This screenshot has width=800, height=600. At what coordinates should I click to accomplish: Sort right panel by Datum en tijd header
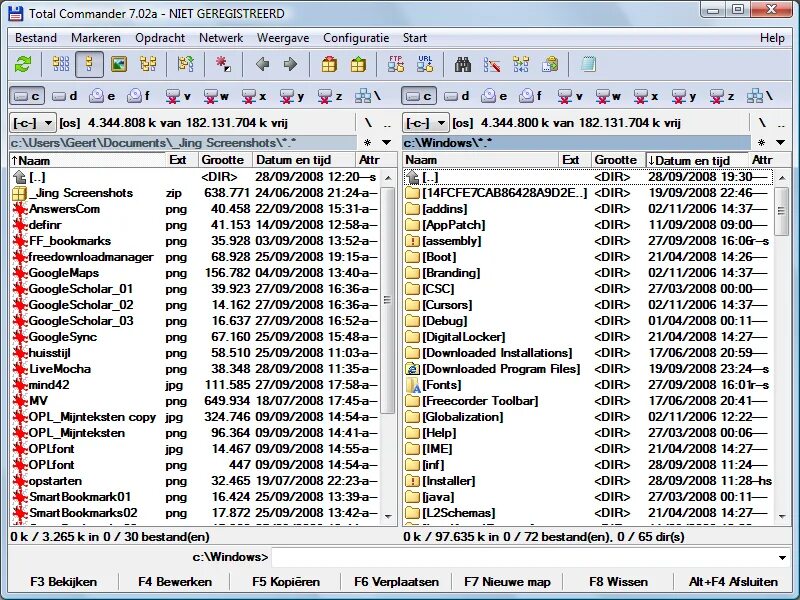[697, 160]
